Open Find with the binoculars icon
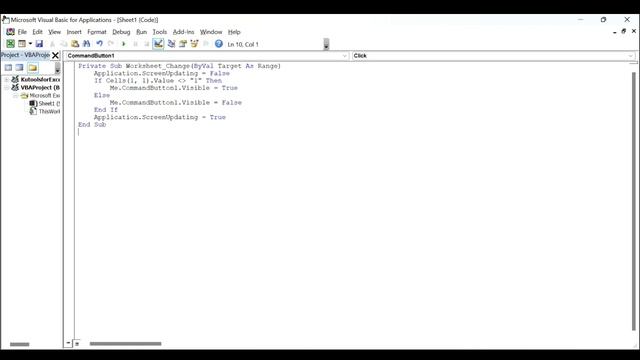Screen dimensions: 640x360 (x=87, y=44)
